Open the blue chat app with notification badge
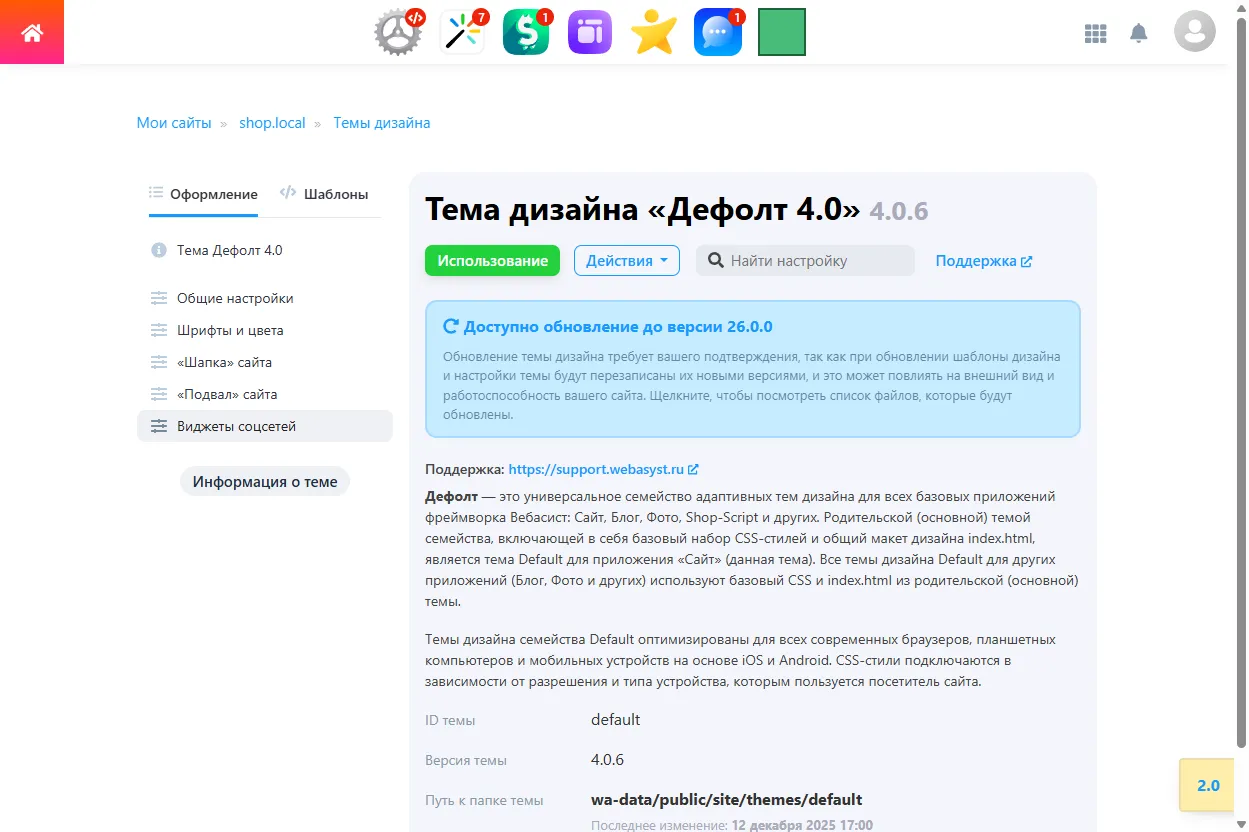This screenshot has width=1249, height=832. [717, 31]
